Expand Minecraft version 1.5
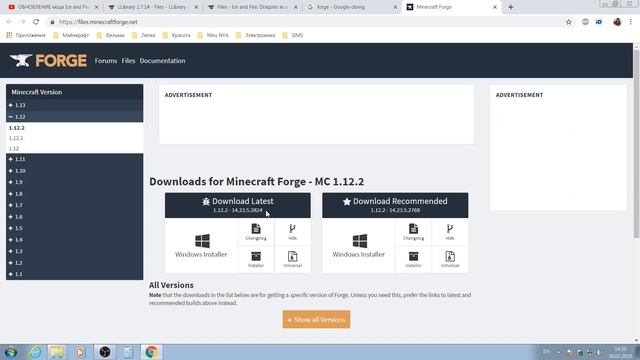 click(75, 228)
